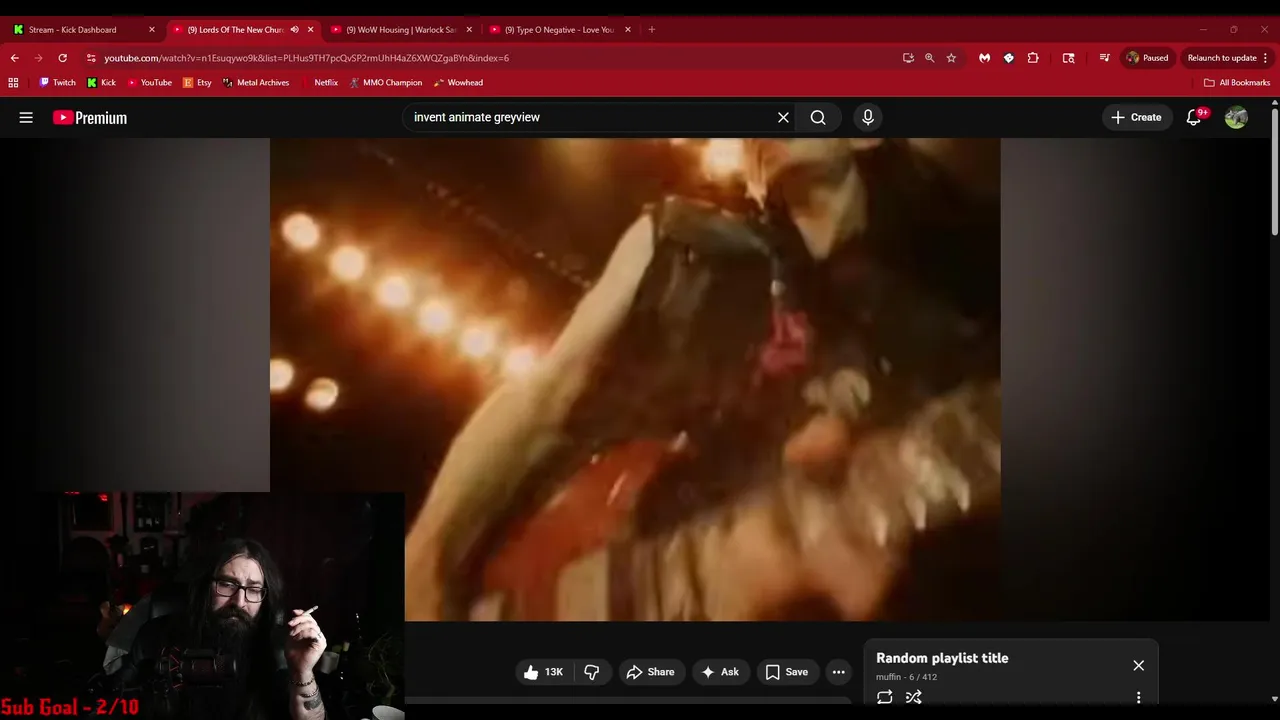The image size is (1280, 720).
Task: Clear the search box text
Action: point(783,117)
